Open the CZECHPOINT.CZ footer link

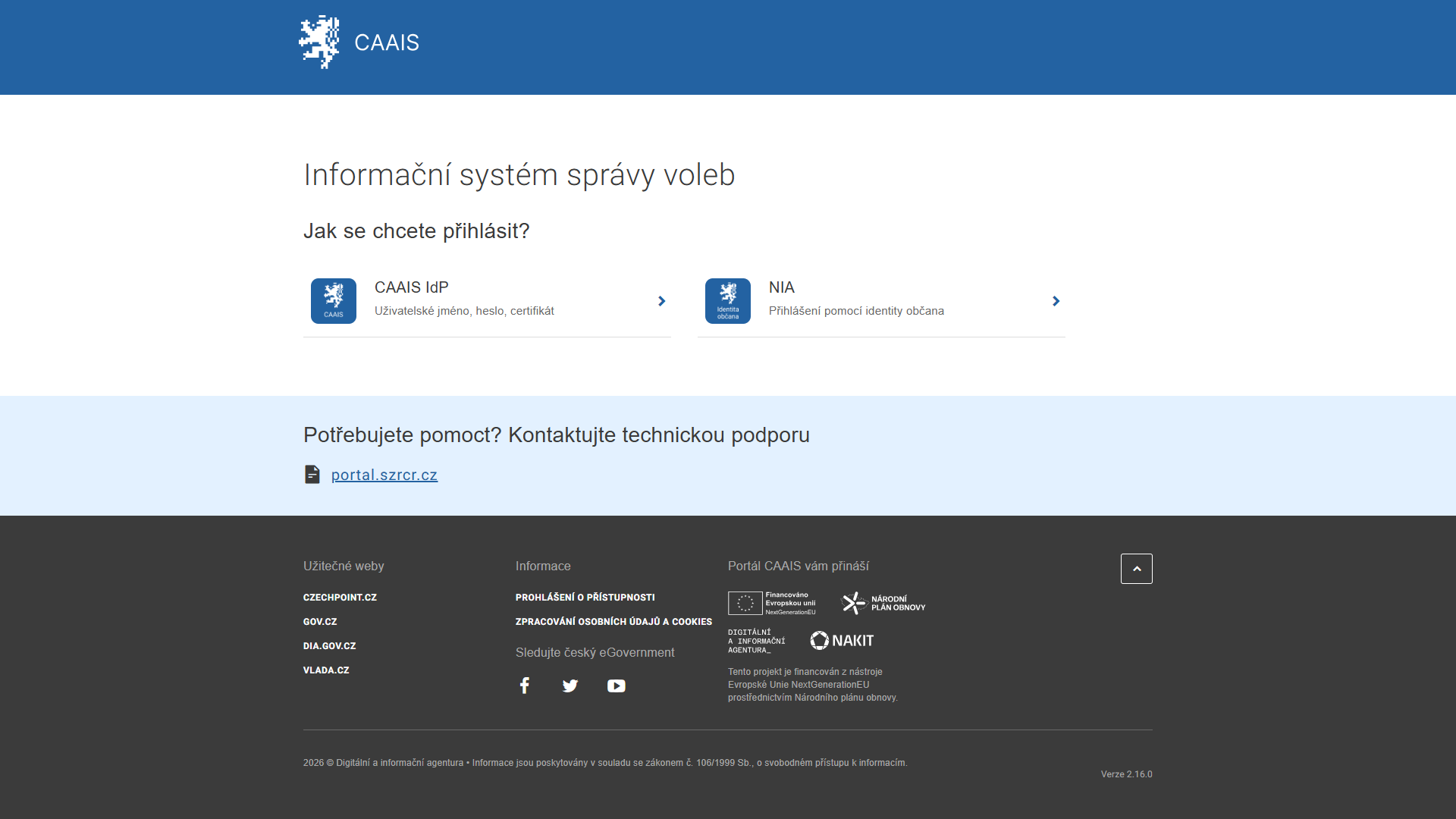coord(340,598)
